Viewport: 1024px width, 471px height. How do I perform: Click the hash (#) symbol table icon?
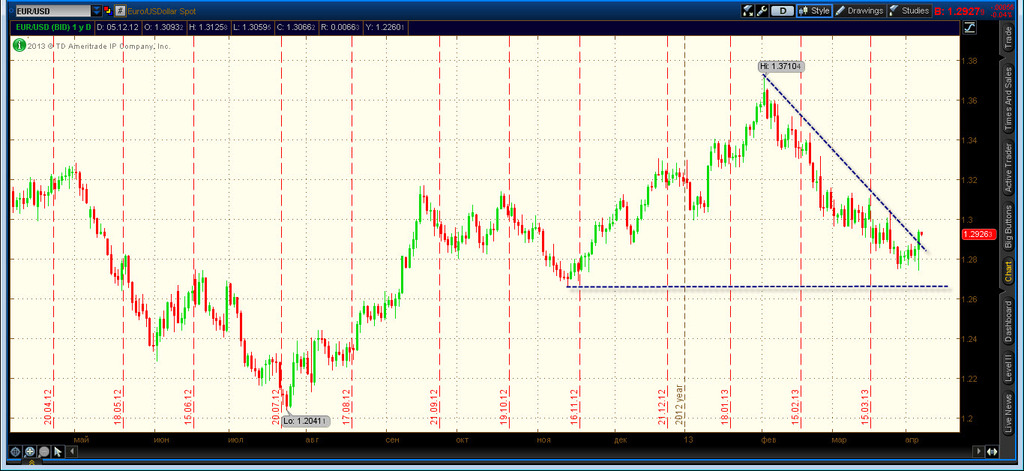[x=120, y=10]
